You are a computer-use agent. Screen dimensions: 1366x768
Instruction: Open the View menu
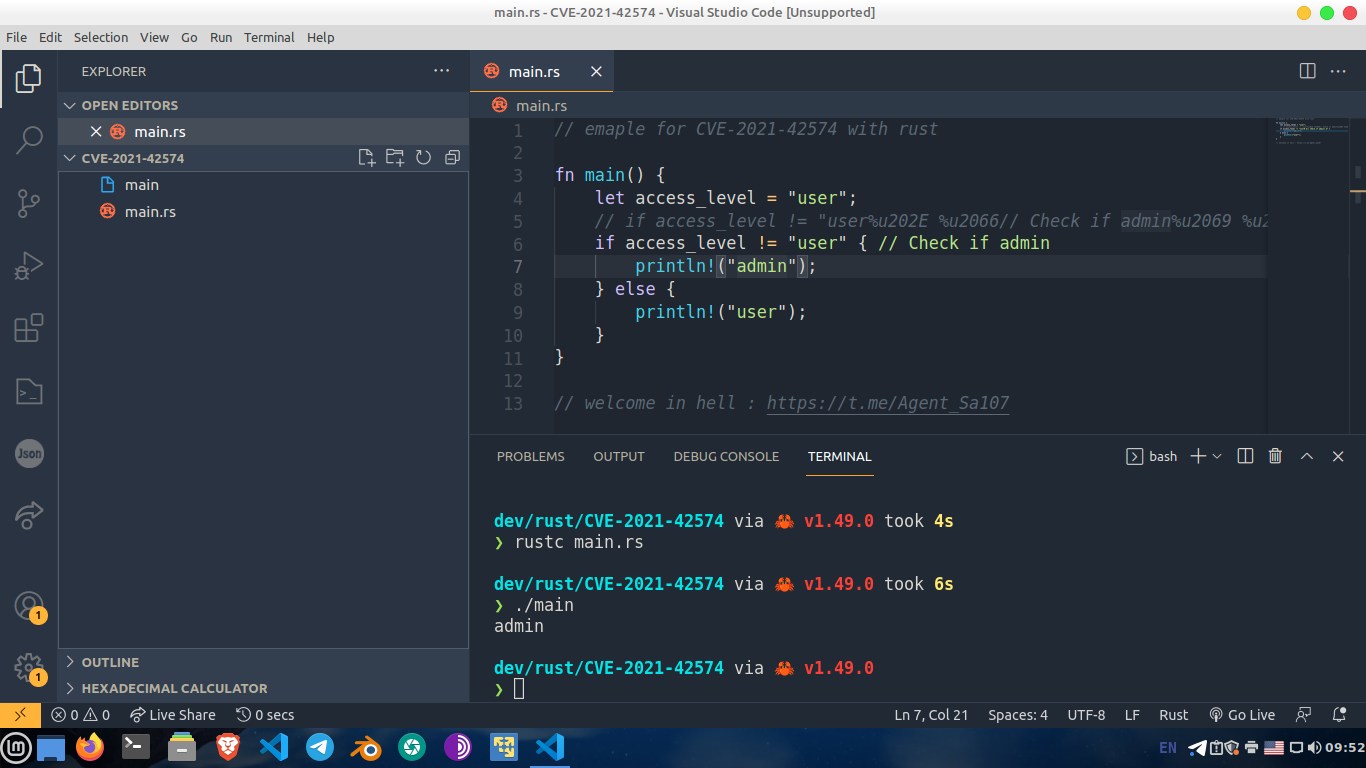tap(154, 37)
